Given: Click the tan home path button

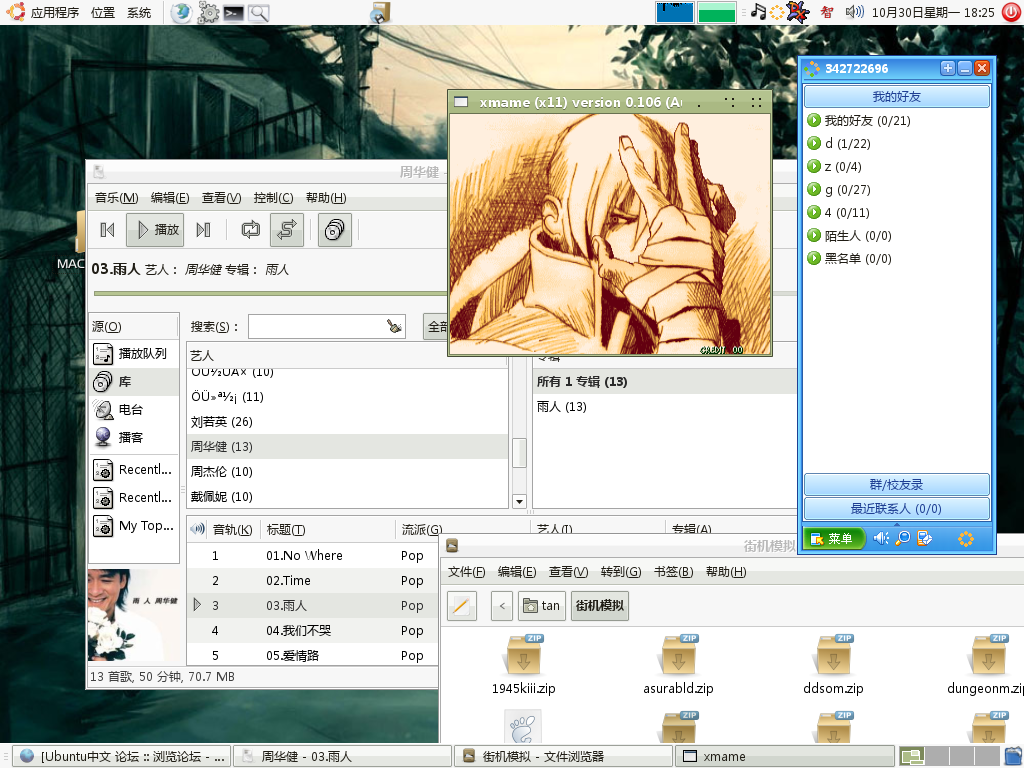Looking at the screenshot, I should pos(542,606).
